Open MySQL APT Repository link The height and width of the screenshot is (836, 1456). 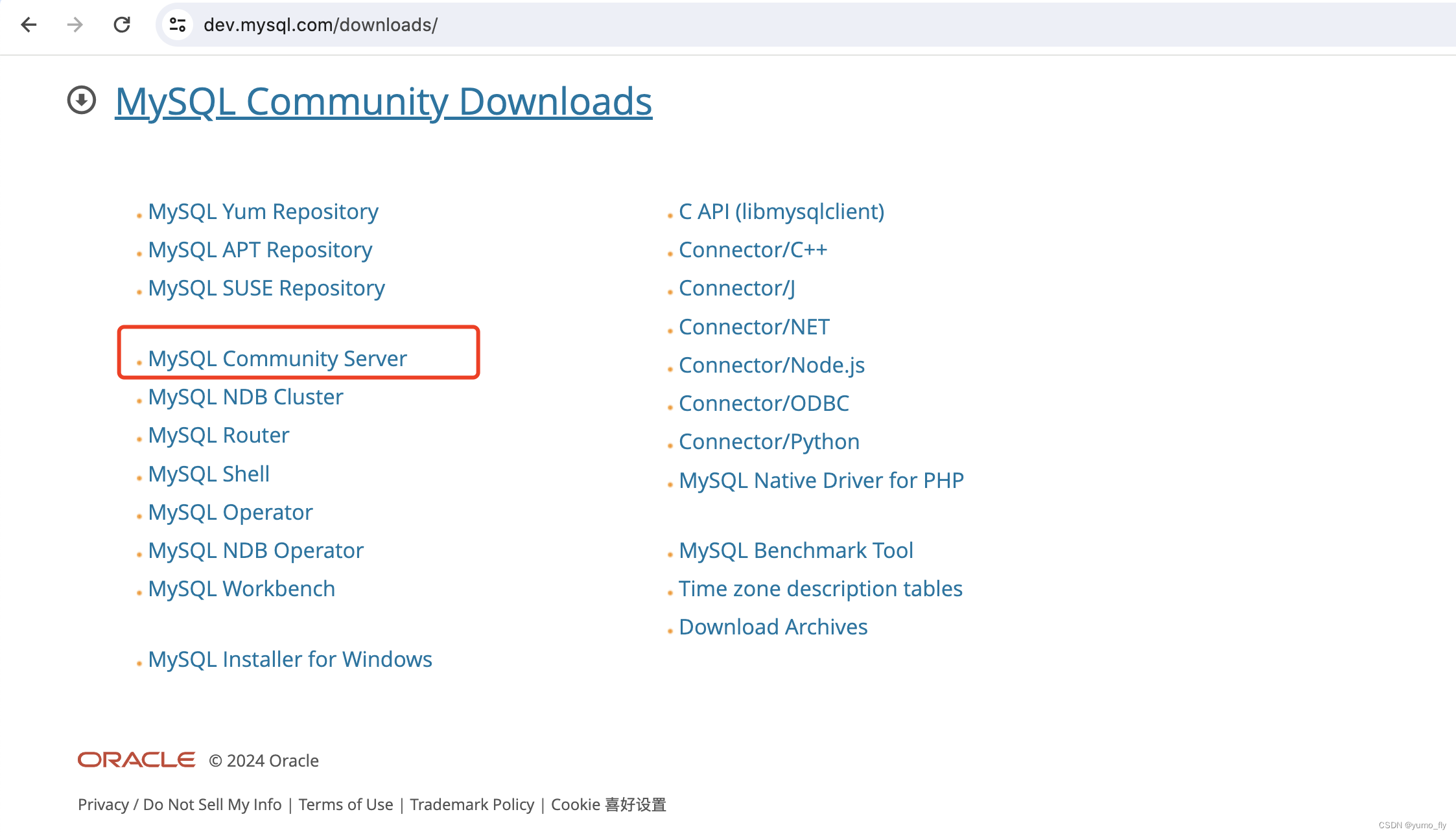pyautogui.click(x=260, y=250)
